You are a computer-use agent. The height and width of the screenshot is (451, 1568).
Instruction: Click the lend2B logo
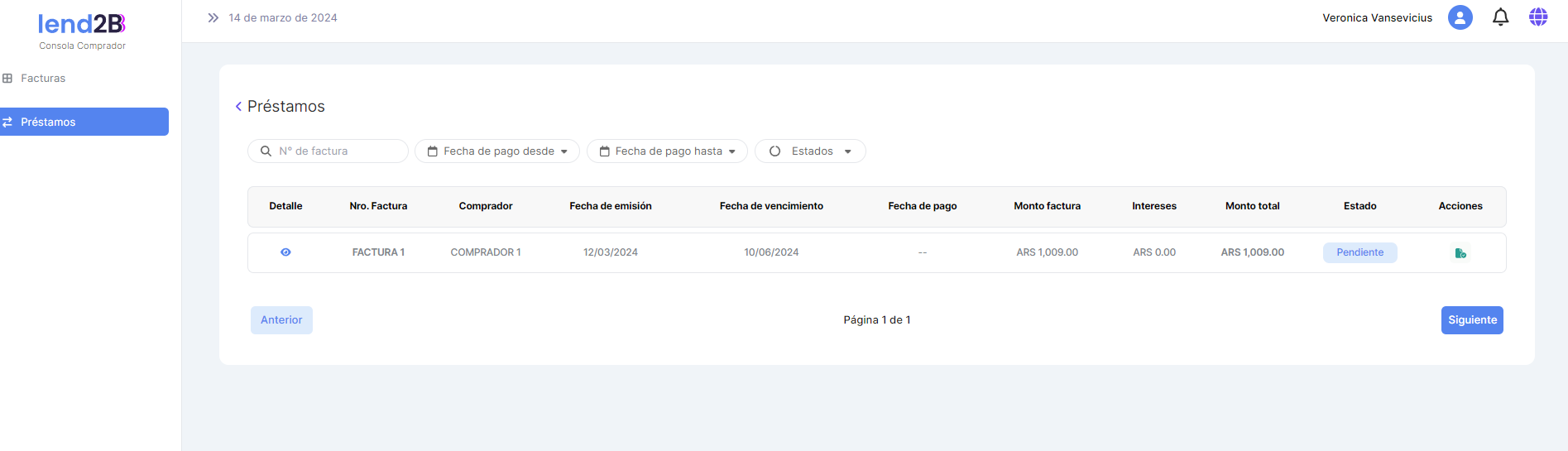coord(82,25)
